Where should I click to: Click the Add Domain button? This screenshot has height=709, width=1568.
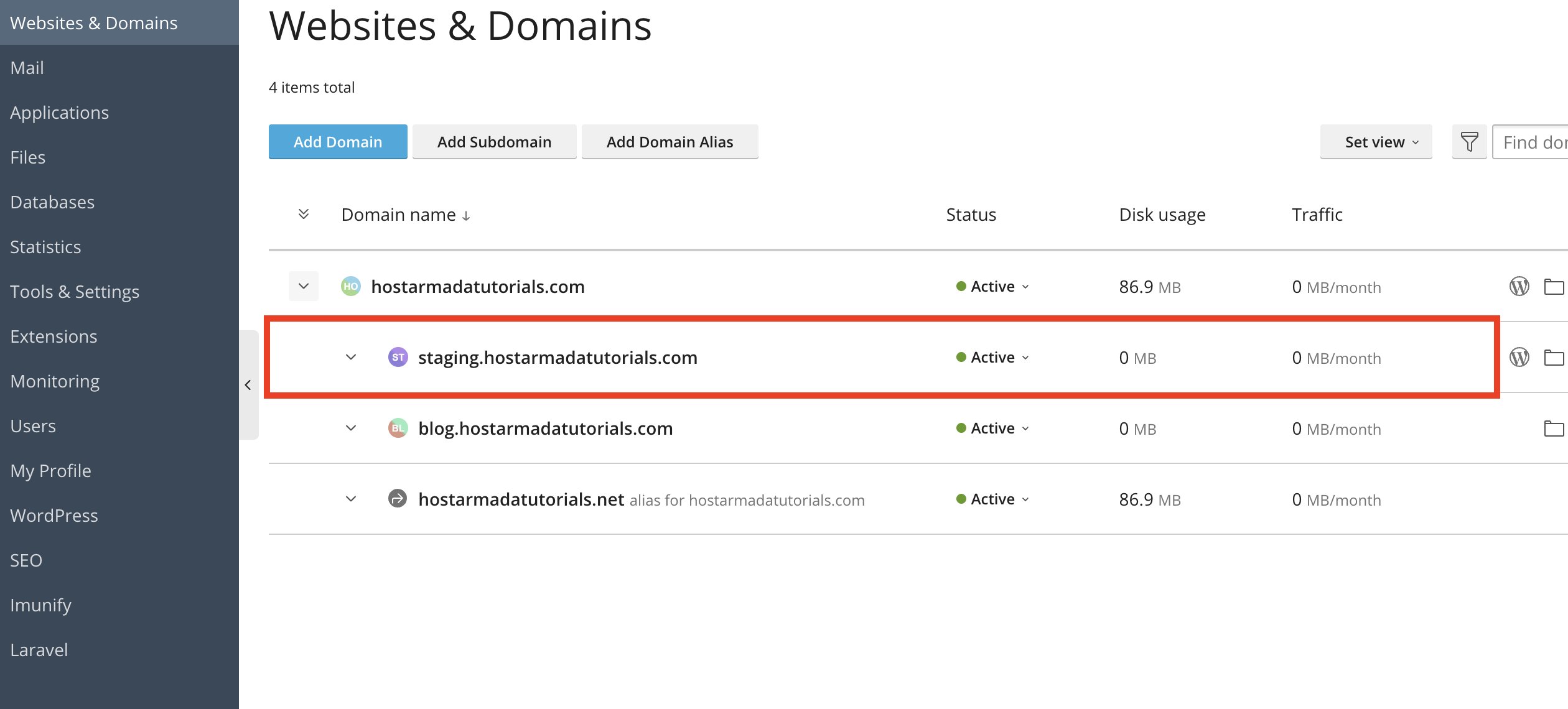click(338, 142)
